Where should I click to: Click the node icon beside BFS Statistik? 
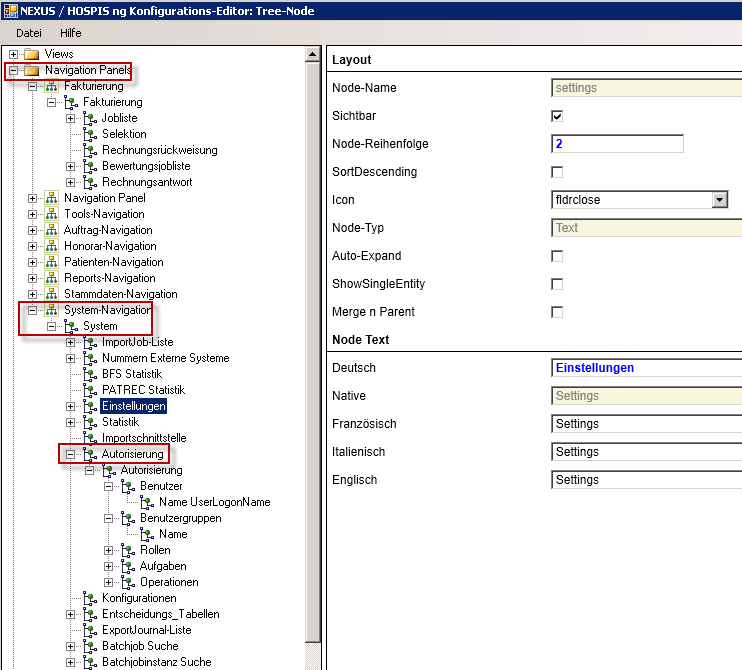(90, 374)
